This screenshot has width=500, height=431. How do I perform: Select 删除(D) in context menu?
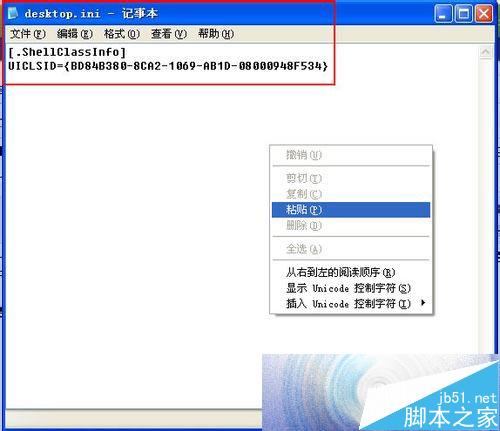pyautogui.click(x=351, y=226)
